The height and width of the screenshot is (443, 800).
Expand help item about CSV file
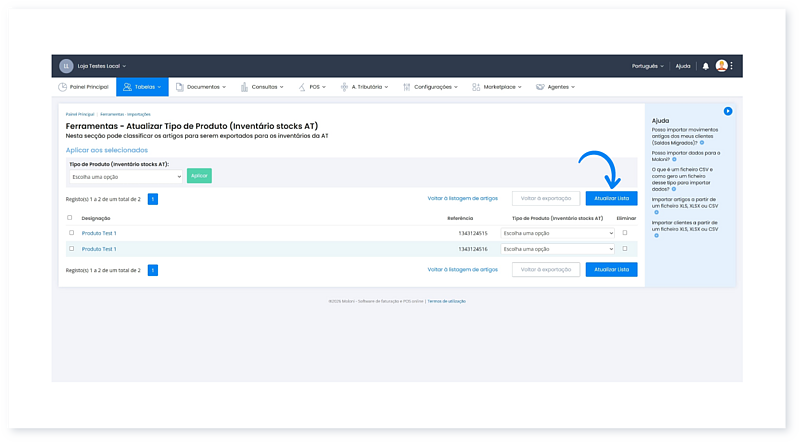pos(673,189)
